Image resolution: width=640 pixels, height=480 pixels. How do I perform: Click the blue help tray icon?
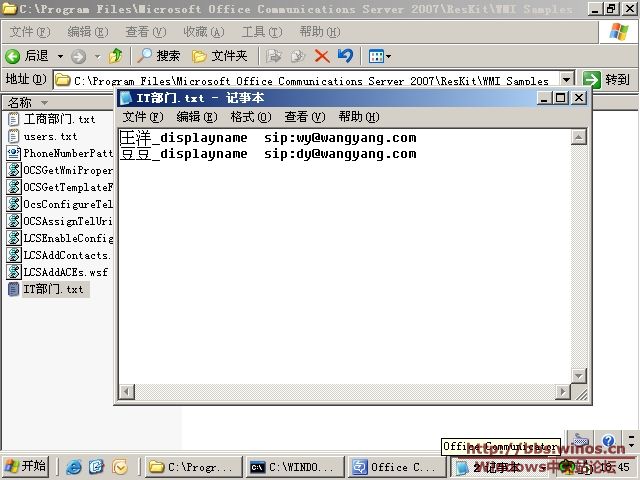tap(608, 440)
